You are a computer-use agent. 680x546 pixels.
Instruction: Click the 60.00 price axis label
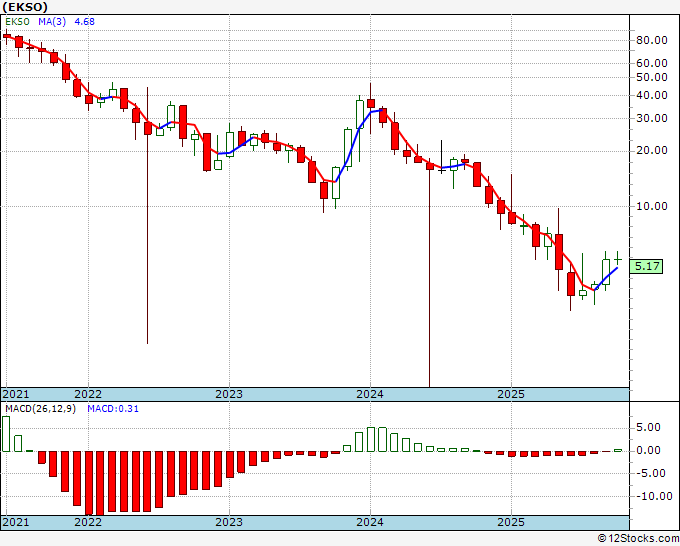click(x=651, y=63)
